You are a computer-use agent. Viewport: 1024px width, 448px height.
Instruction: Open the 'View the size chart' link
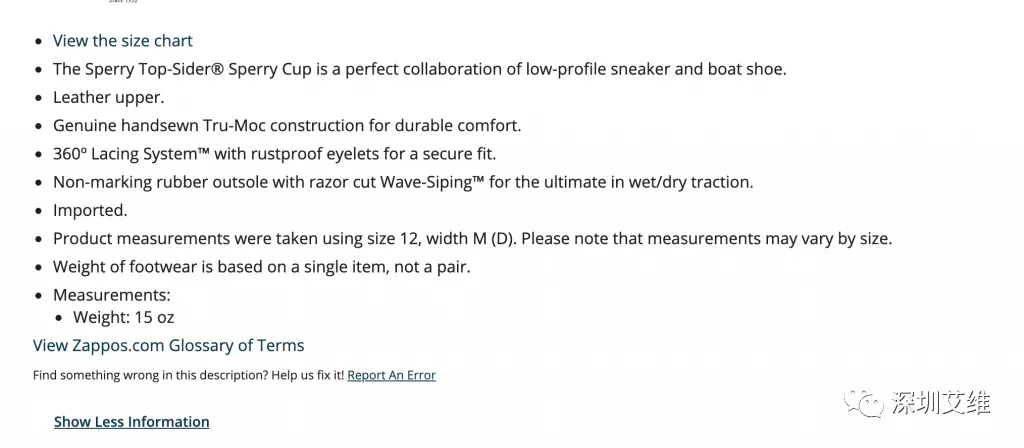point(122,41)
